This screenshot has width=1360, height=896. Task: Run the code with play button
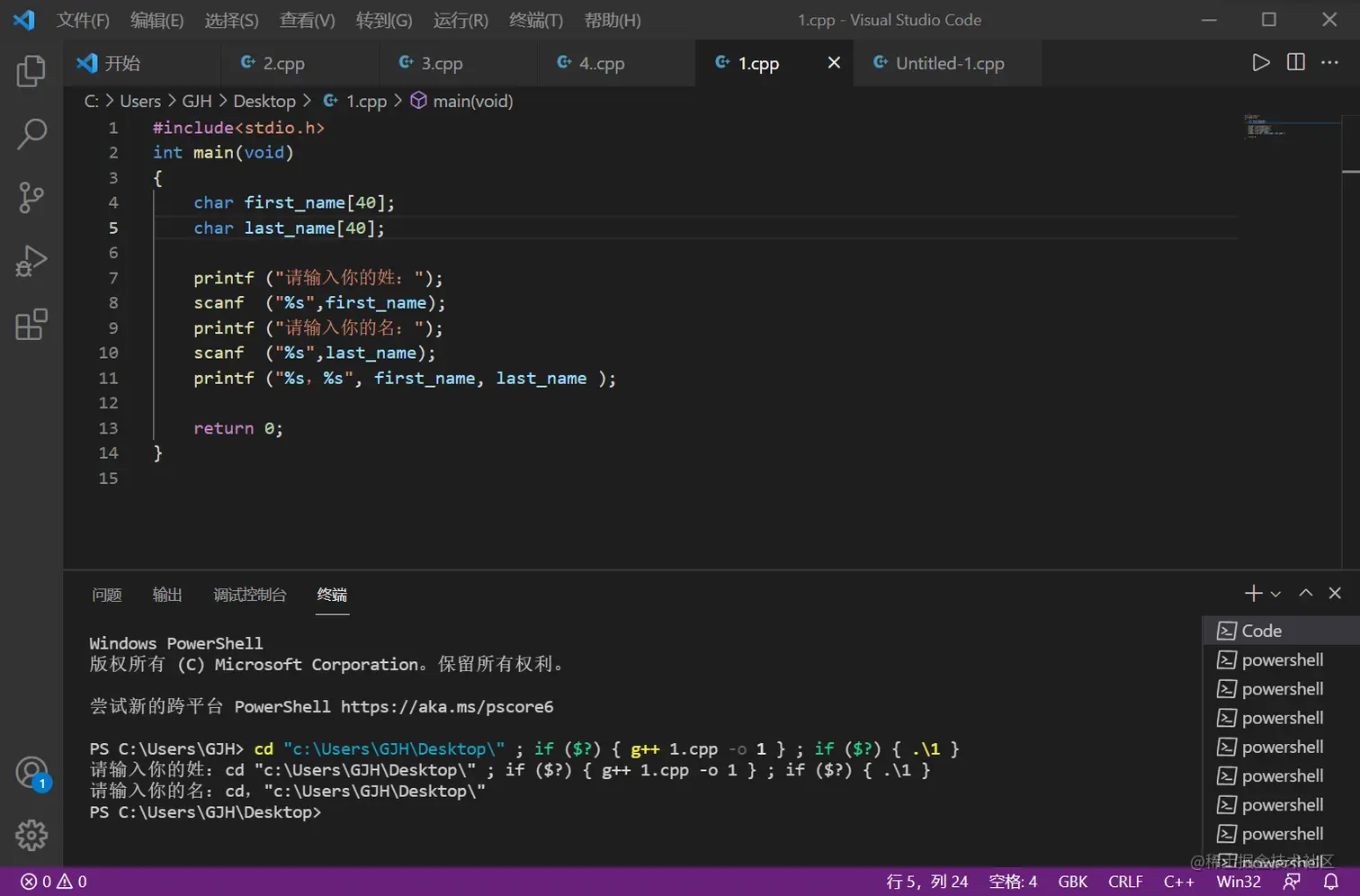(1261, 62)
